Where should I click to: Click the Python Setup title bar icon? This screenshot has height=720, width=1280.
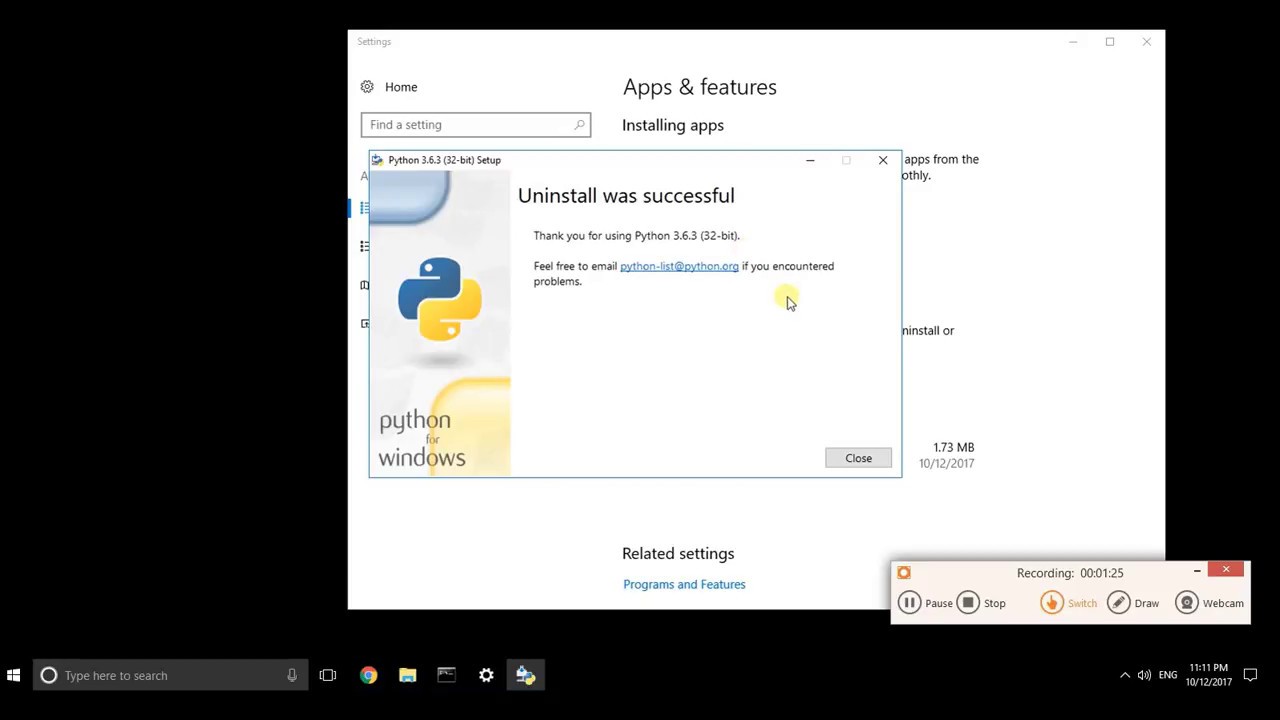tap(377, 160)
